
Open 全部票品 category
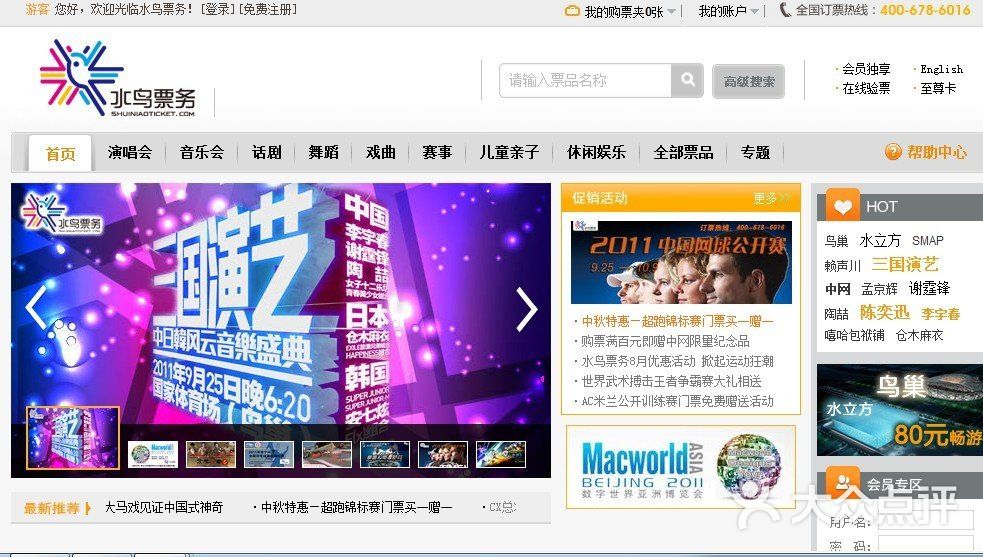pos(683,152)
